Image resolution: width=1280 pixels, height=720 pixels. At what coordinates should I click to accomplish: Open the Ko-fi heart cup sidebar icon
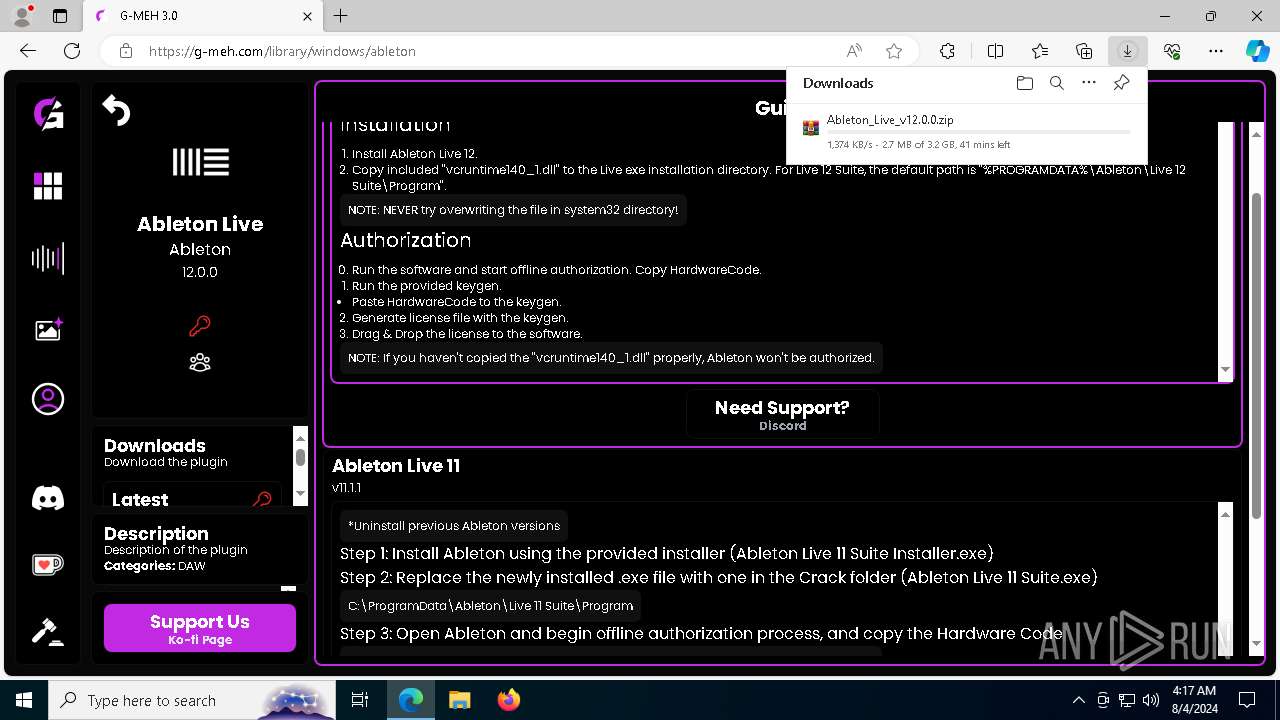click(x=48, y=565)
